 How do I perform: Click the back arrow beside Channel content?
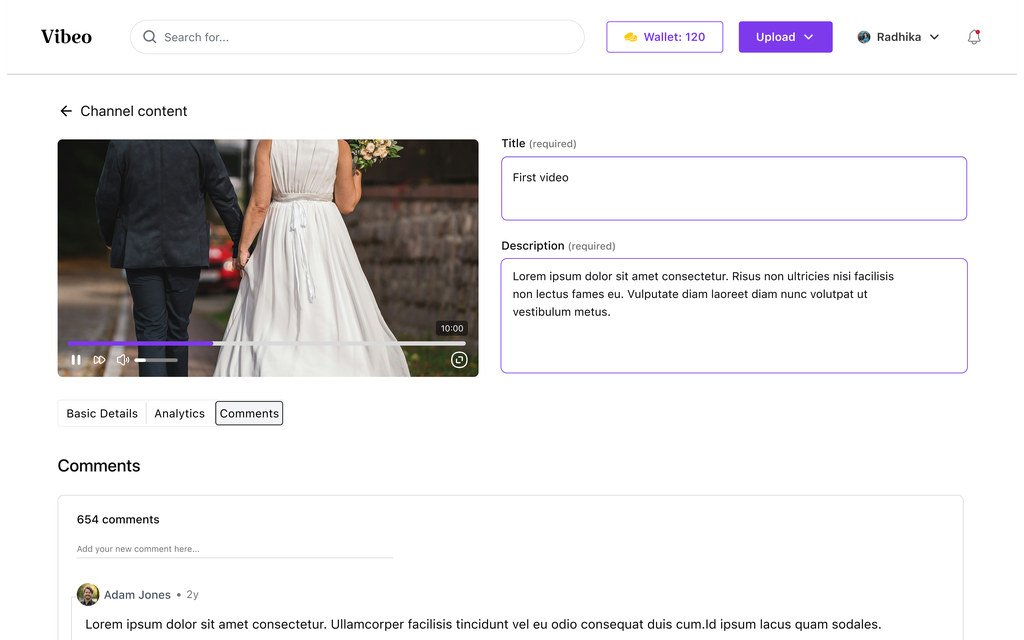66,111
